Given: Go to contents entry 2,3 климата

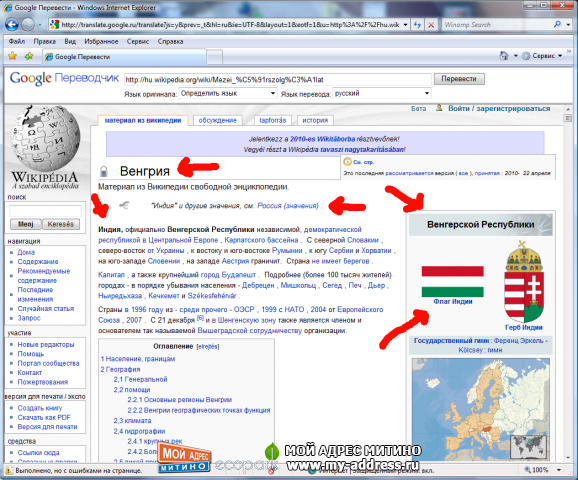Looking at the screenshot, I should [x=132, y=421].
